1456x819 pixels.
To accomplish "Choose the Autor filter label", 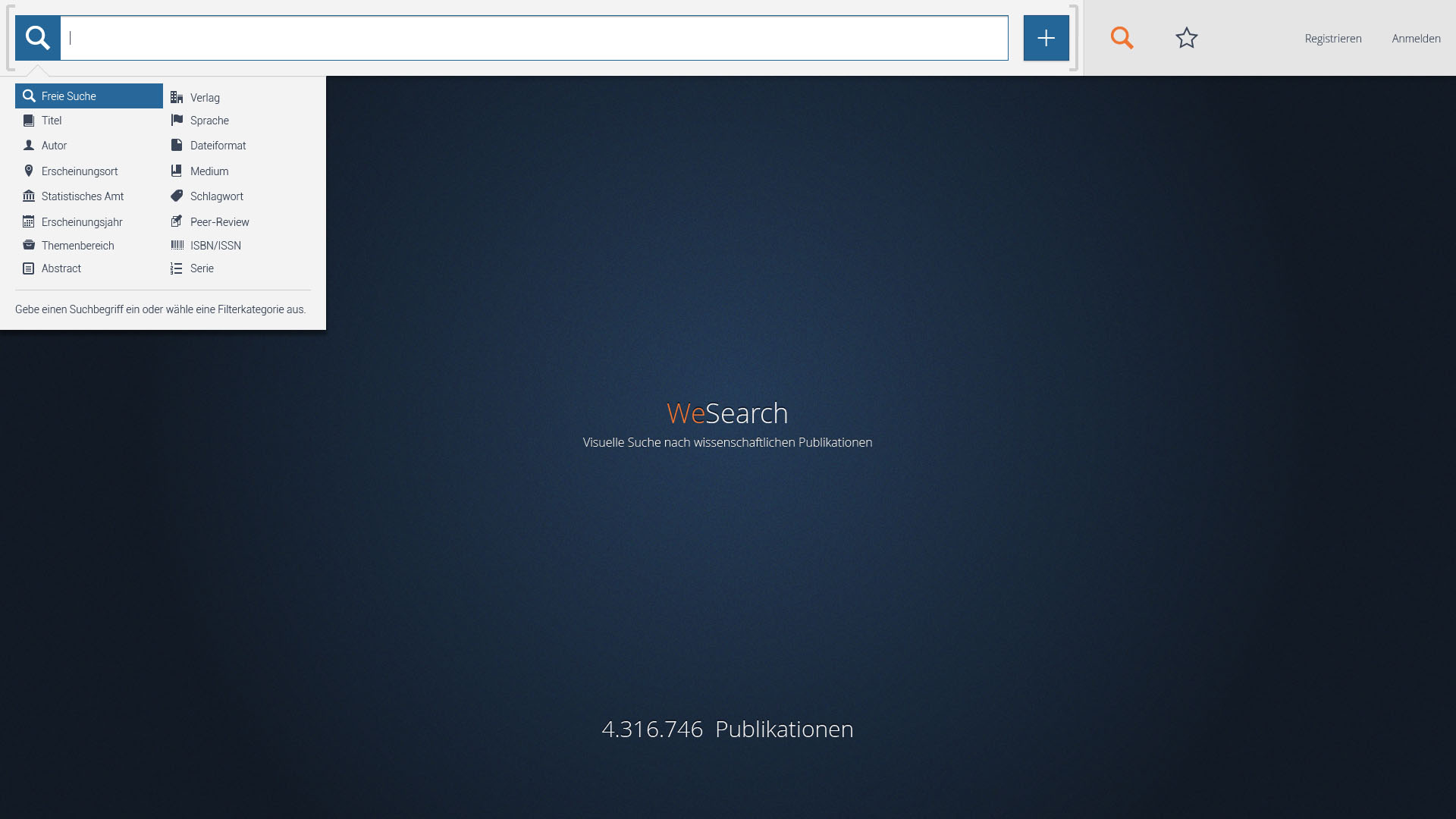I will [x=54, y=146].
